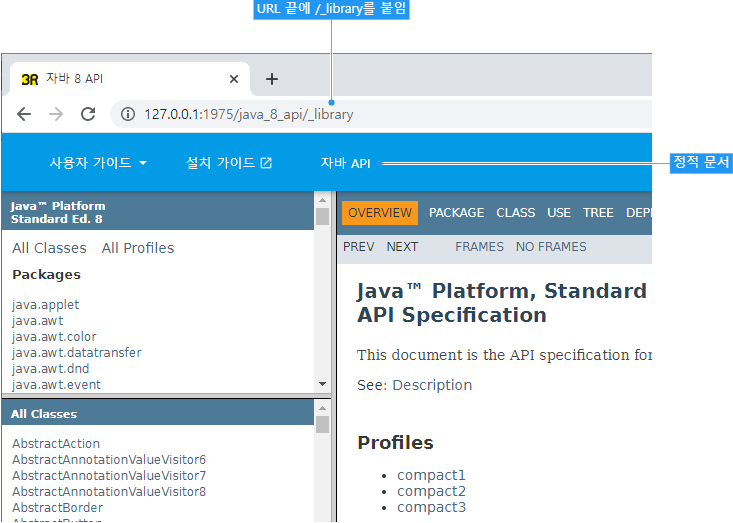Image resolution: width=733 pixels, height=523 pixels.
Task: Open the java.awt.dnd package
Action: click(x=50, y=369)
